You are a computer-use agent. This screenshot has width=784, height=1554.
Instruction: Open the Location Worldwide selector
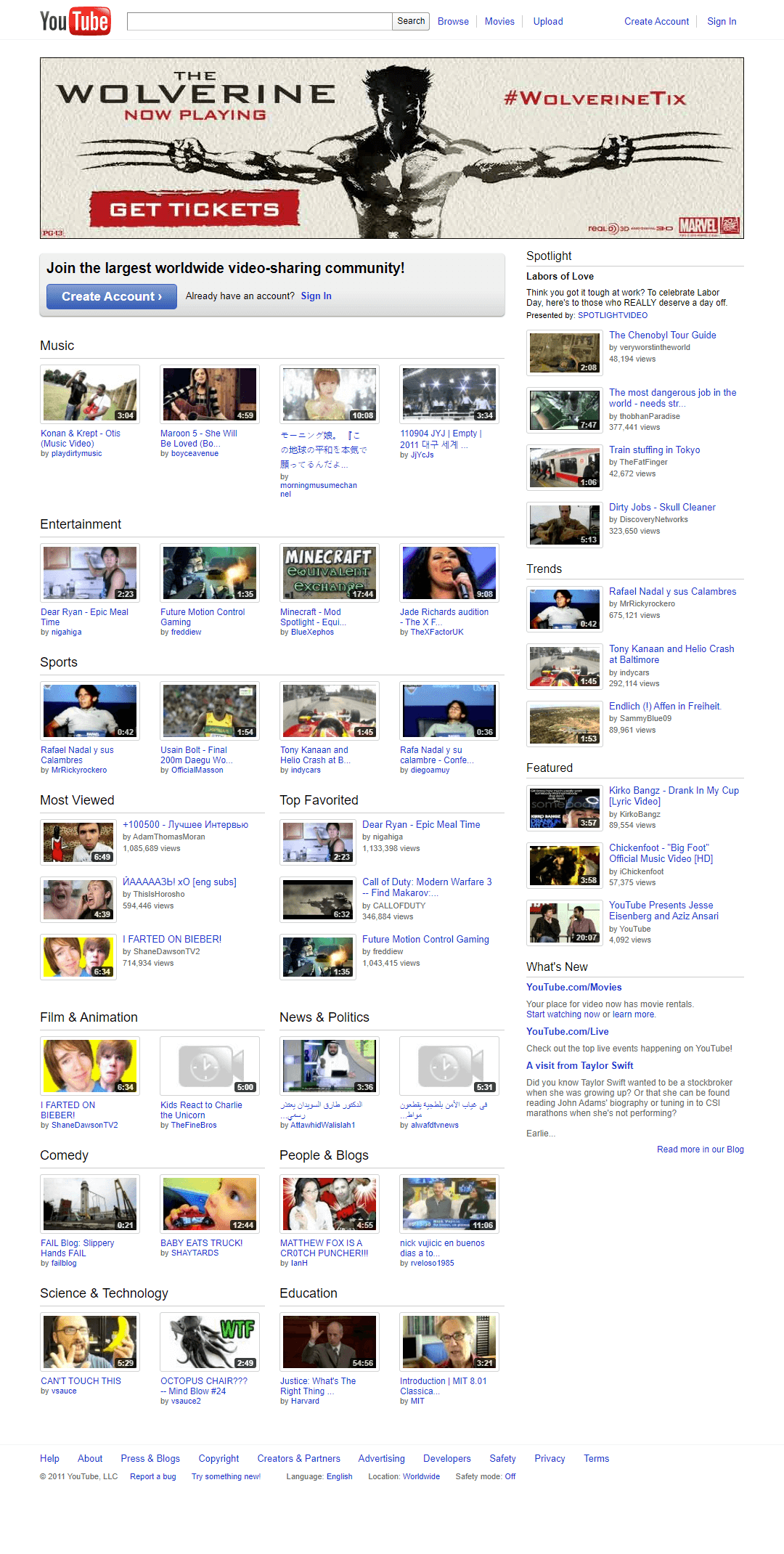[421, 1476]
